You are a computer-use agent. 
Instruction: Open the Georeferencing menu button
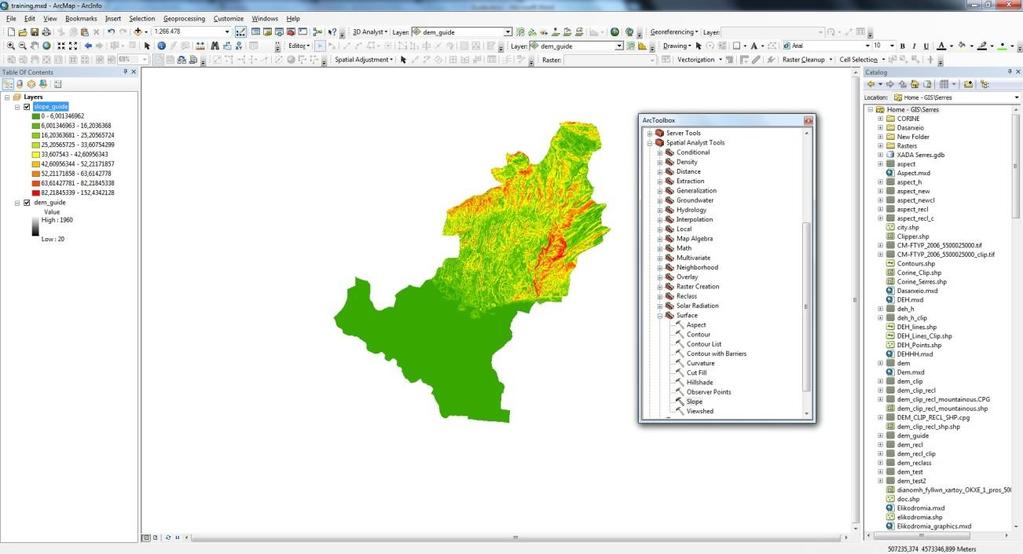tap(674, 32)
